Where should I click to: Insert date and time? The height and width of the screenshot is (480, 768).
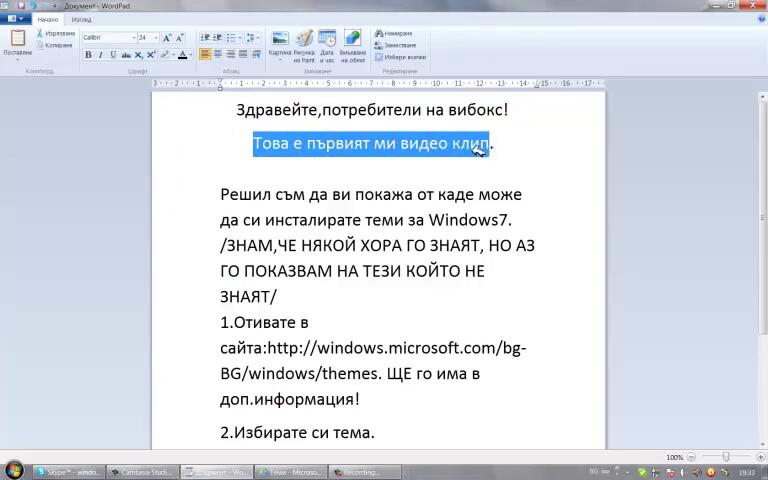click(x=327, y=39)
